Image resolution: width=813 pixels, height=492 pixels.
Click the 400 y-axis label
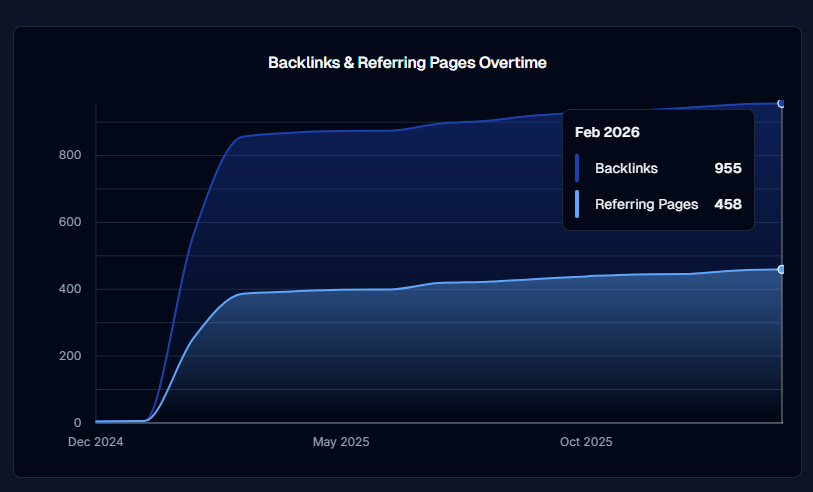pos(69,289)
